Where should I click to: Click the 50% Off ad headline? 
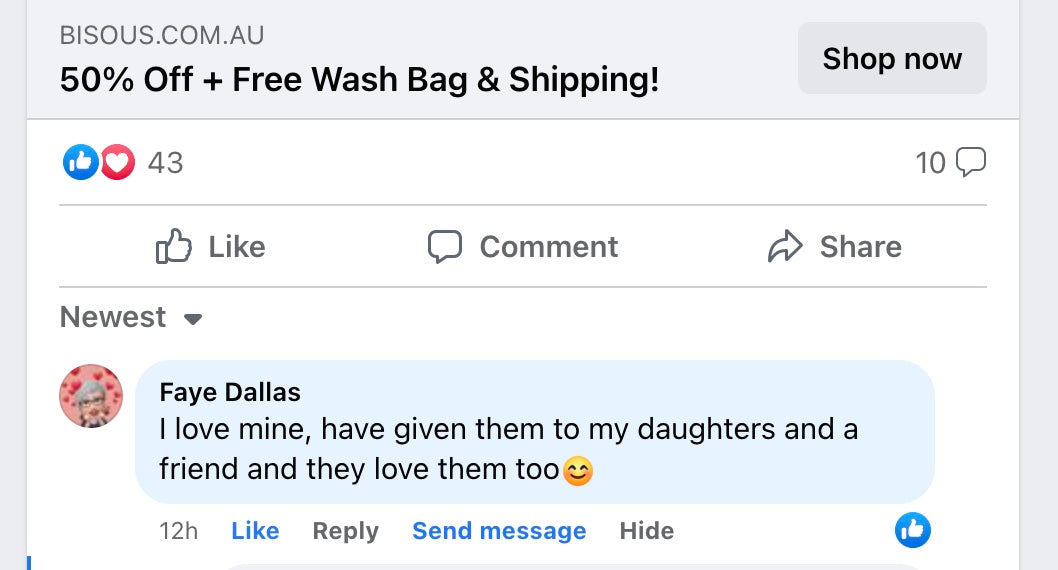coord(359,80)
